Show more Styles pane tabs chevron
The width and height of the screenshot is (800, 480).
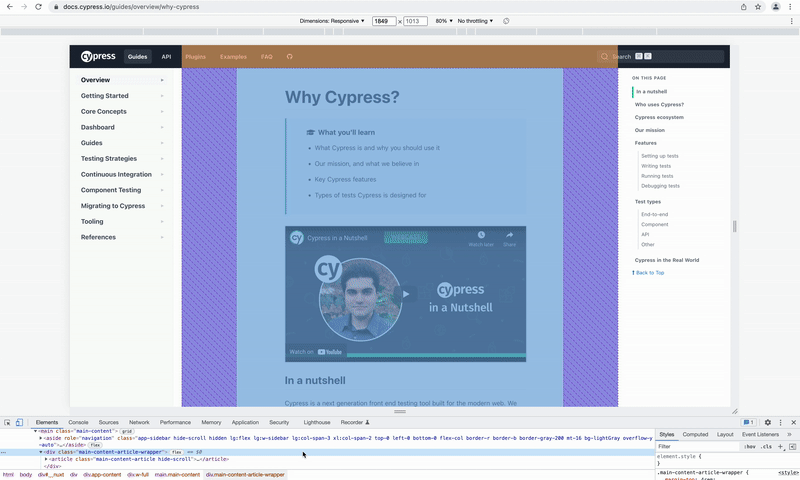coord(789,435)
